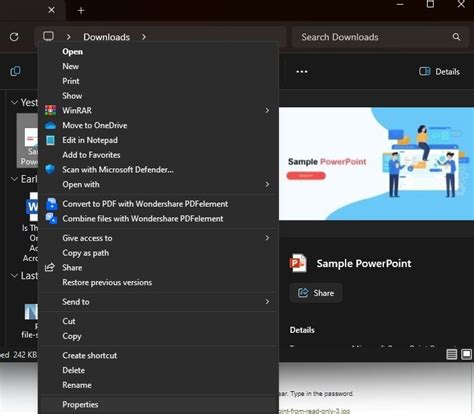Click the Share button in details pane

tap(316, 293)
